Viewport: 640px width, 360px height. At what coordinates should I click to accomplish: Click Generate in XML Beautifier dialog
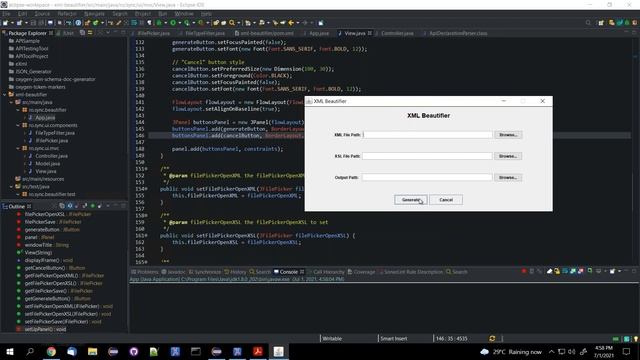pyautogui.click(x=411, y=200)
